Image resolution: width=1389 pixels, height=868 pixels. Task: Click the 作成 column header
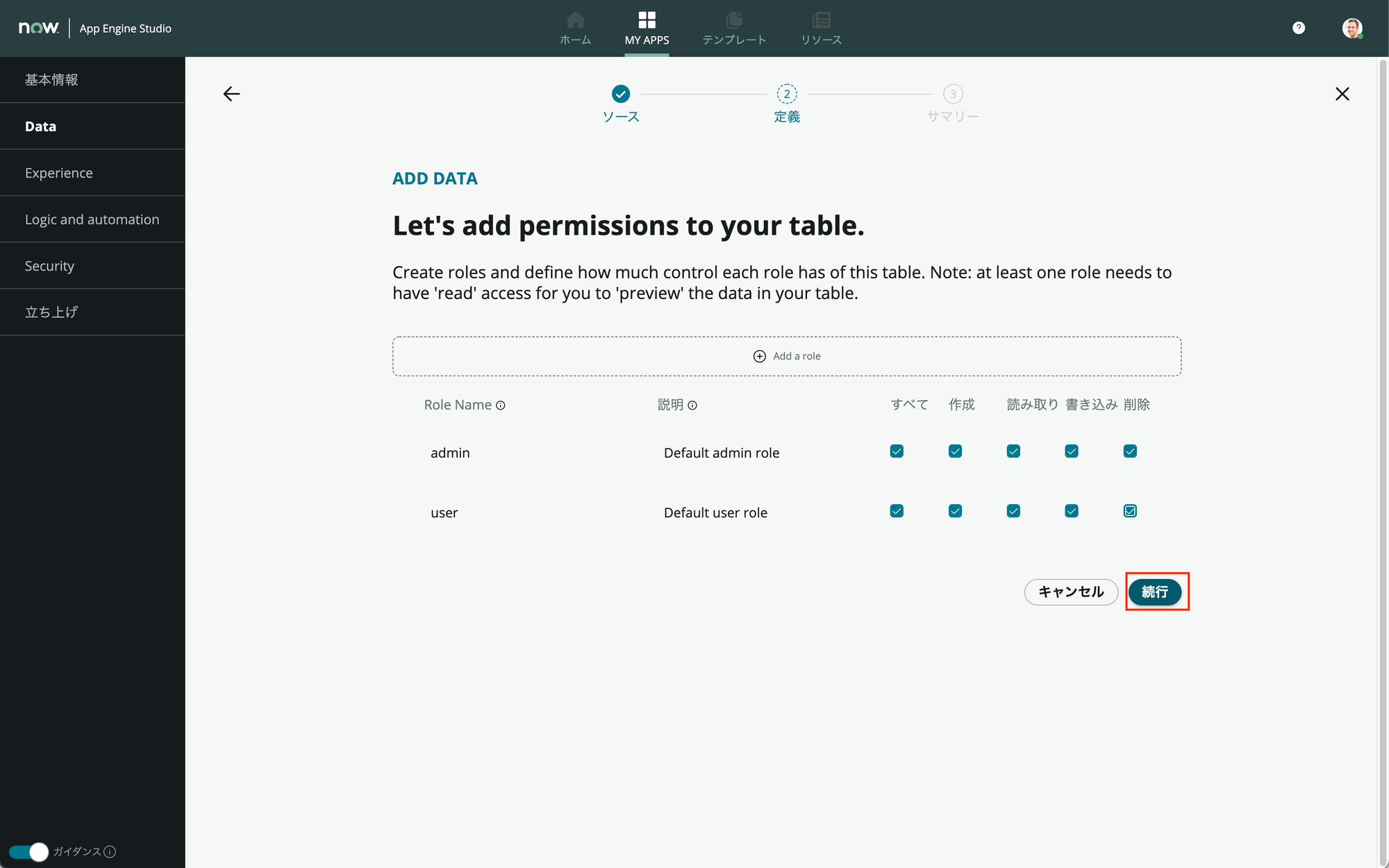point(962,405)
